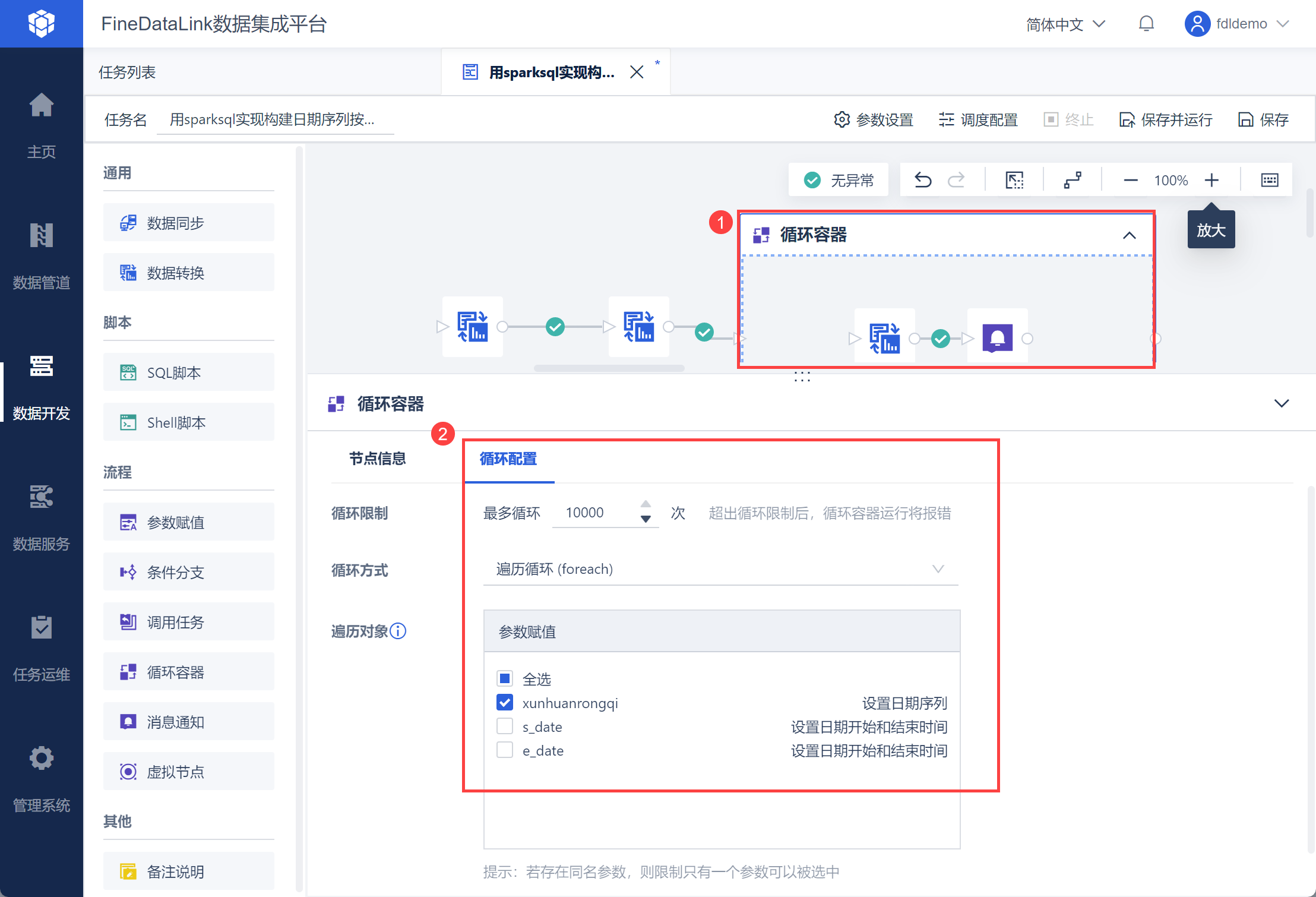Click the notification bell icon

[1146, 24]
